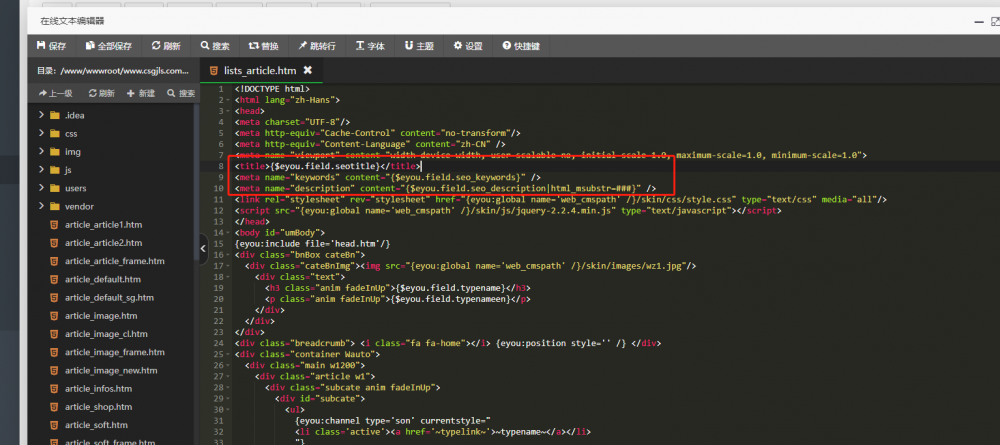Open the 字体 font settings
This screenshot has width=1000, height=445.
[370, 46]
